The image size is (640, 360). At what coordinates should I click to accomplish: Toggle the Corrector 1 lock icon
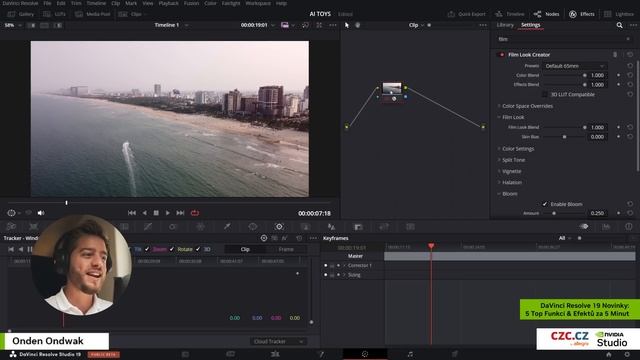[332, 266]
